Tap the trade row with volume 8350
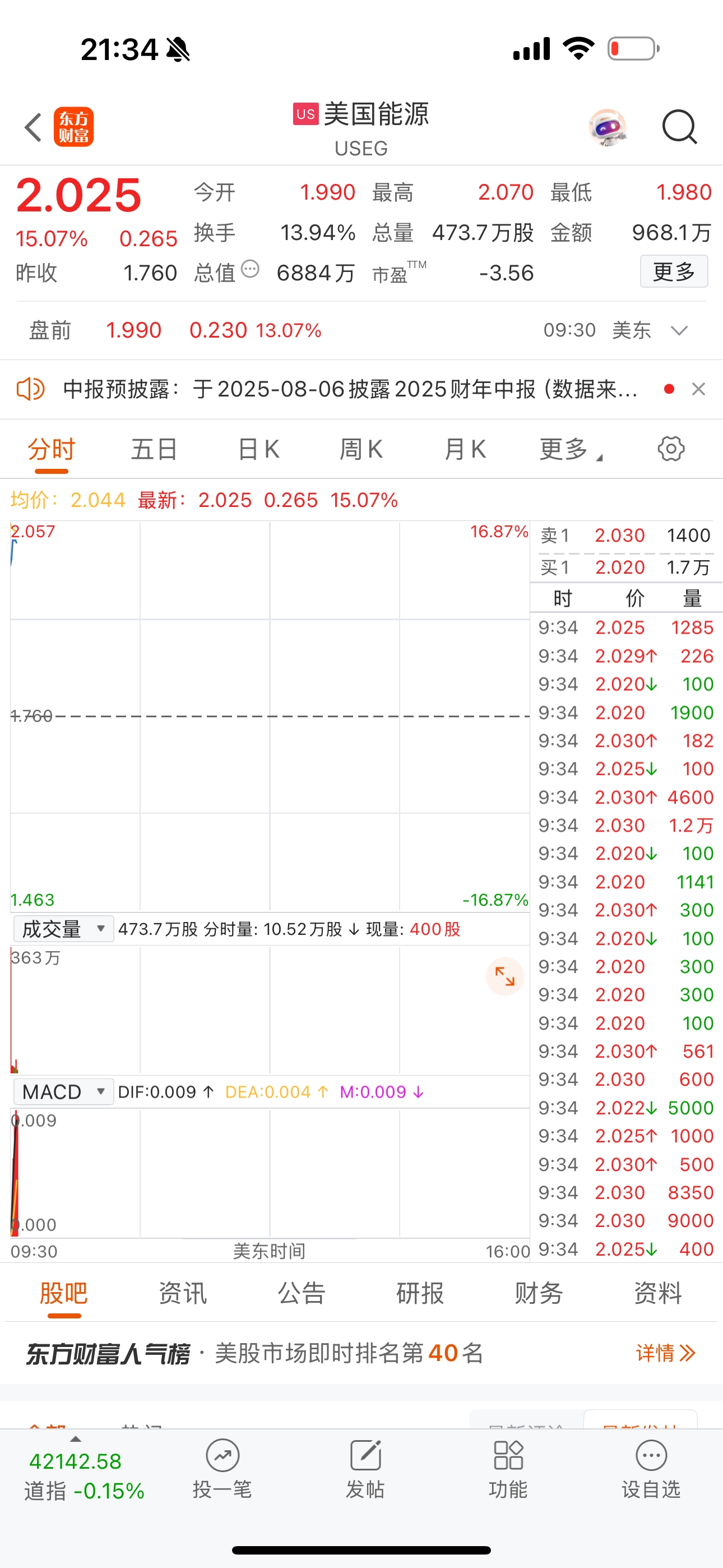 click(x=626, y=1192)
